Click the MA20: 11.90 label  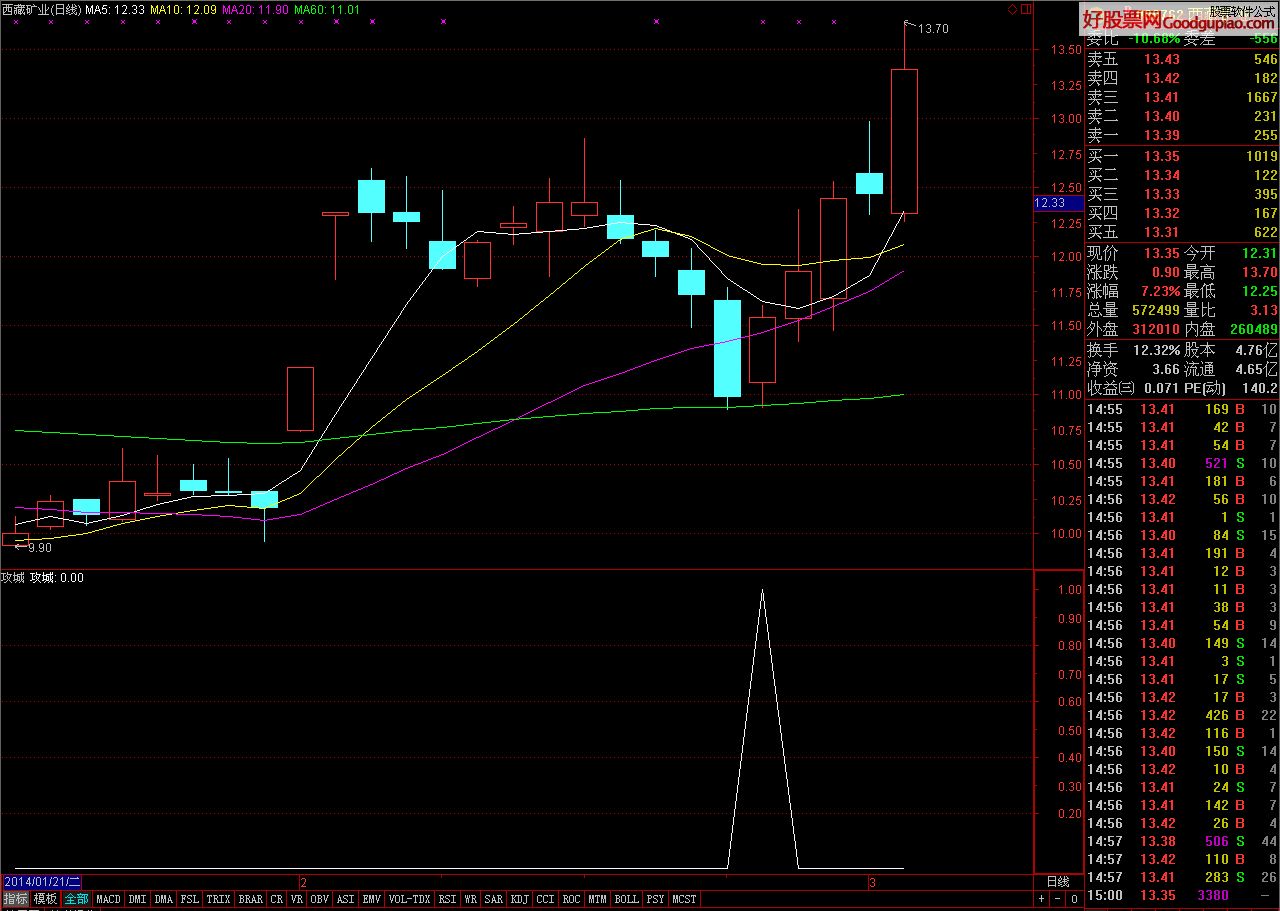pos(254,9)
